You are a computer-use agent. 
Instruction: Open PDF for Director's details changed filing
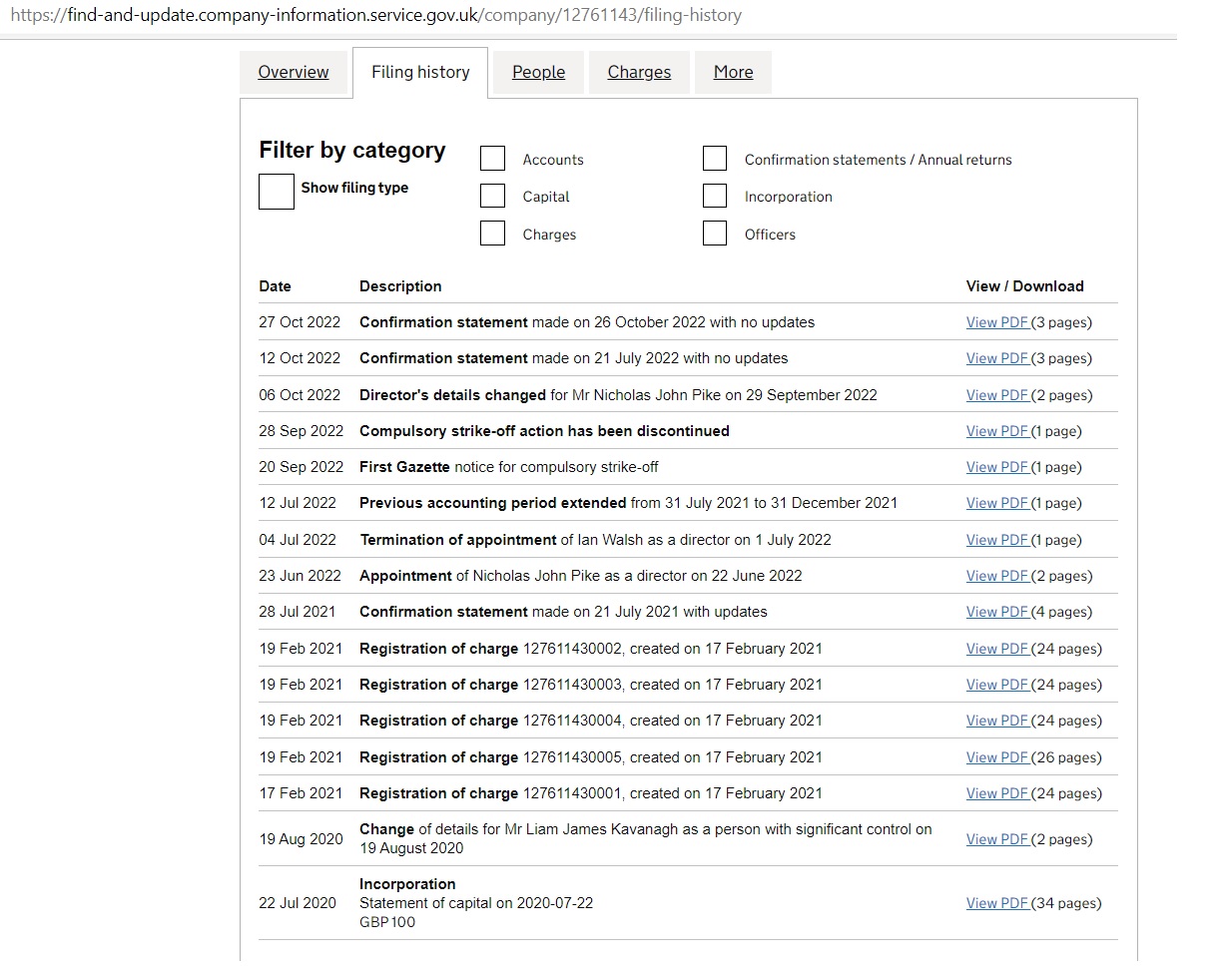tap(996, 395)
